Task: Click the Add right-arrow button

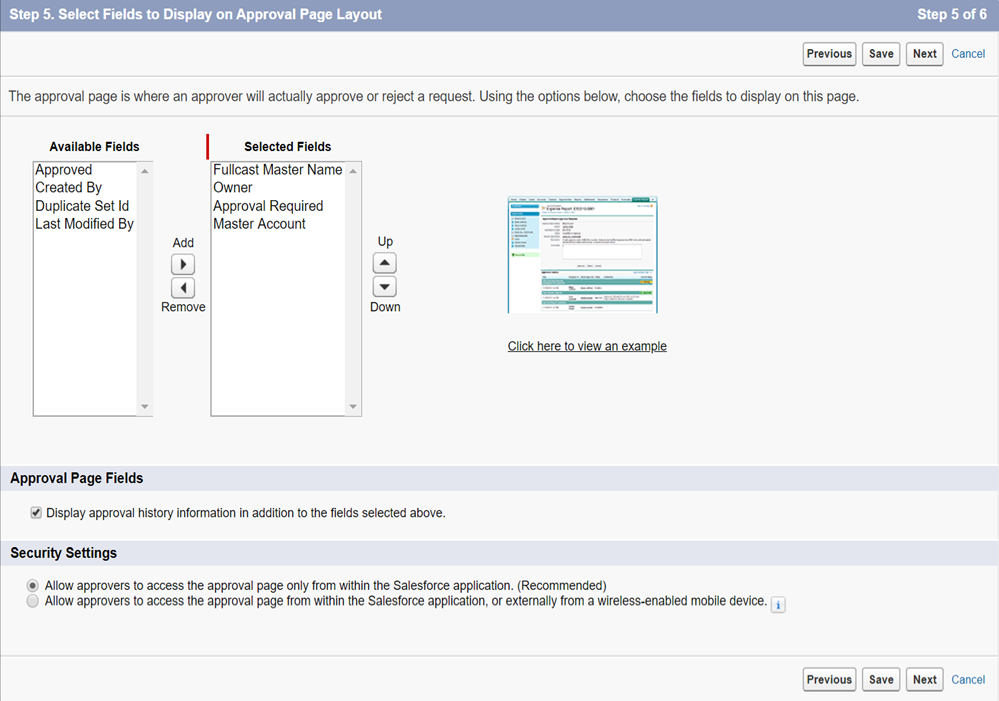Action: [x=183, y=264]
